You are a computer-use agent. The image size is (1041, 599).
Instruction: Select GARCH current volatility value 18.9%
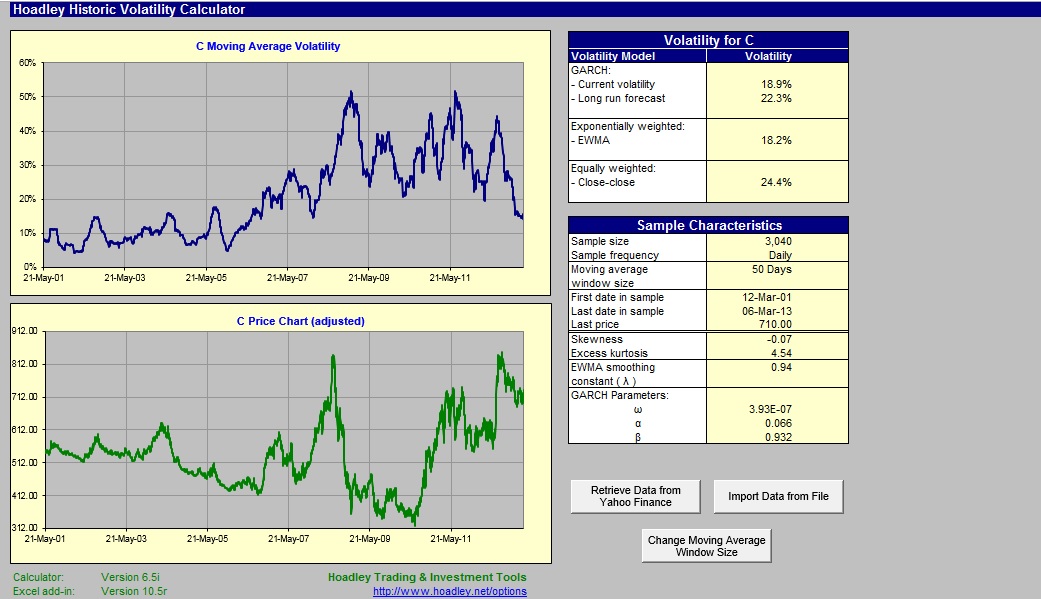click(x=776, y=84)
